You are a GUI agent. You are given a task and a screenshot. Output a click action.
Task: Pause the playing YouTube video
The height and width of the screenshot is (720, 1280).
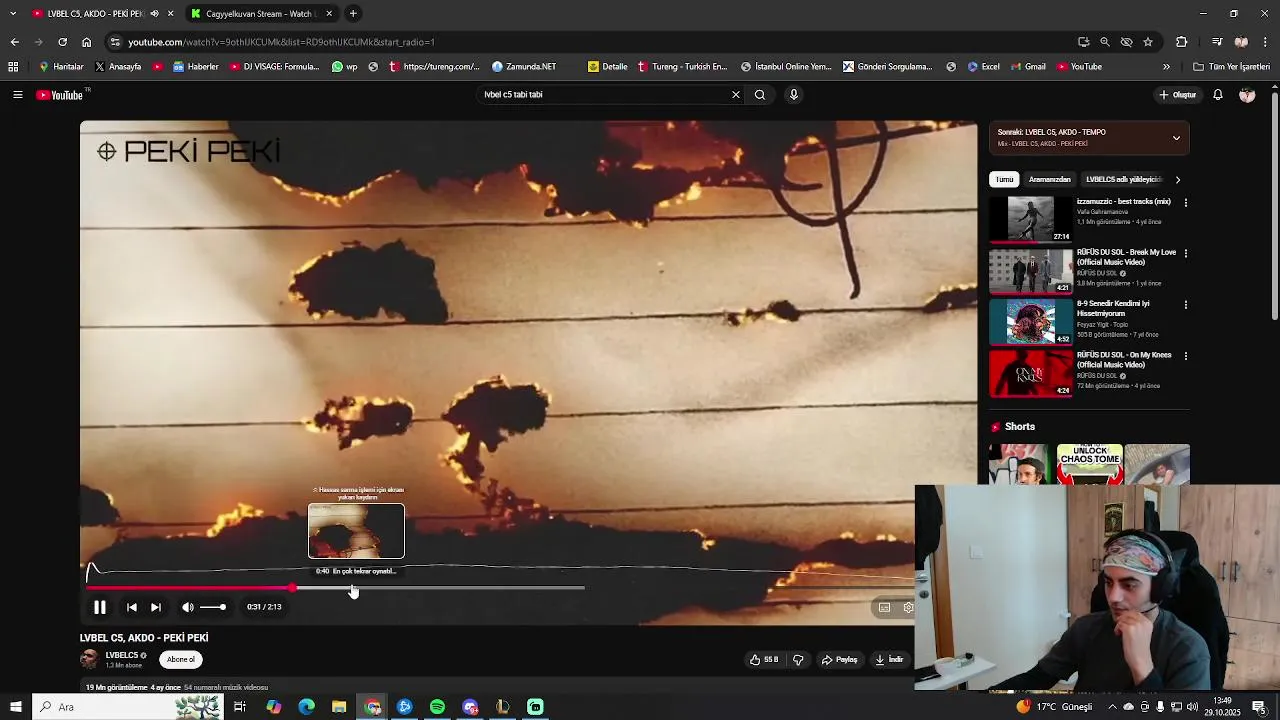pyautogui.click(x=100, y=607)
